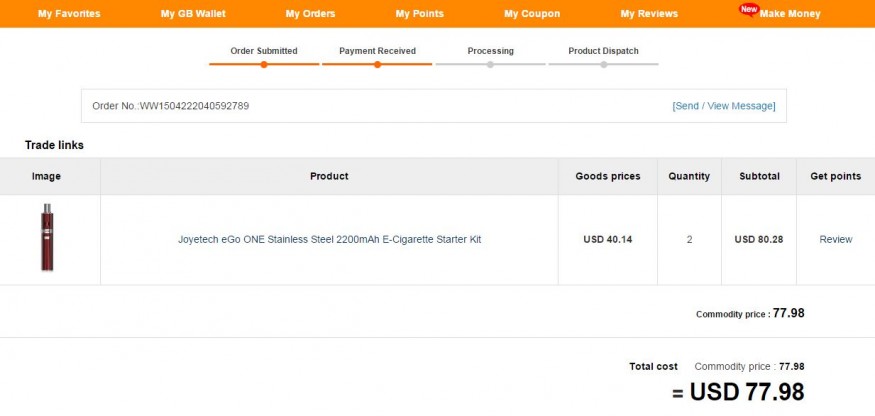Click the Get points column header
Screen dimensions: 875x416
coord(835,176)
